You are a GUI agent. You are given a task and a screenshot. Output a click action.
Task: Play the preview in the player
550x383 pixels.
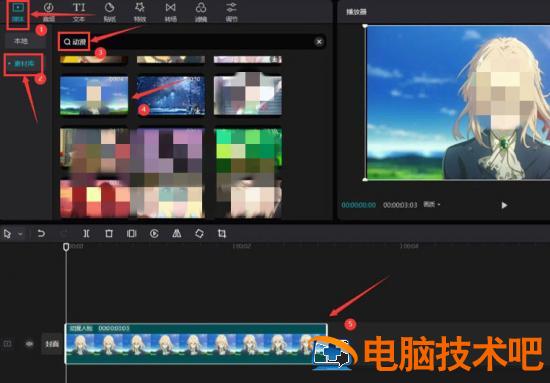tap(504, 205)
